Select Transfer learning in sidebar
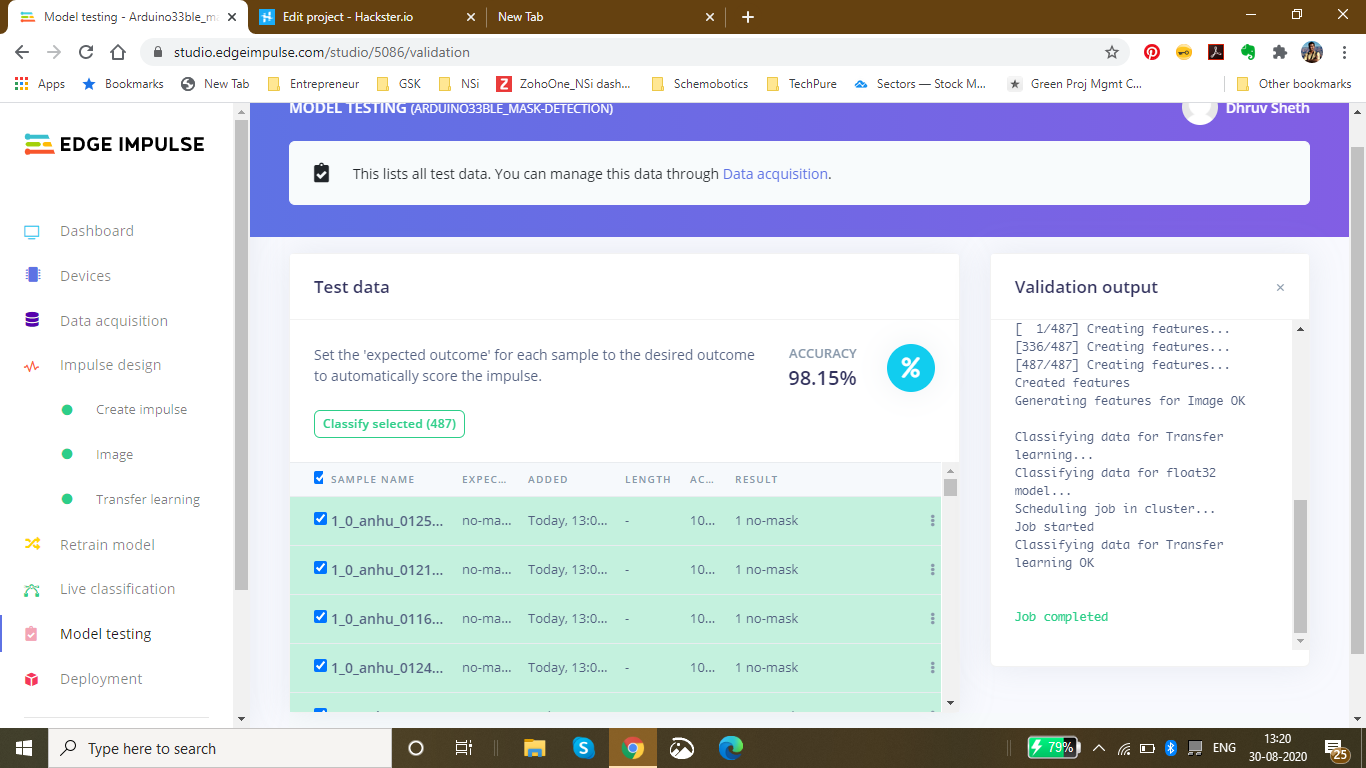 pyautogui.click(x=147, y=500)
